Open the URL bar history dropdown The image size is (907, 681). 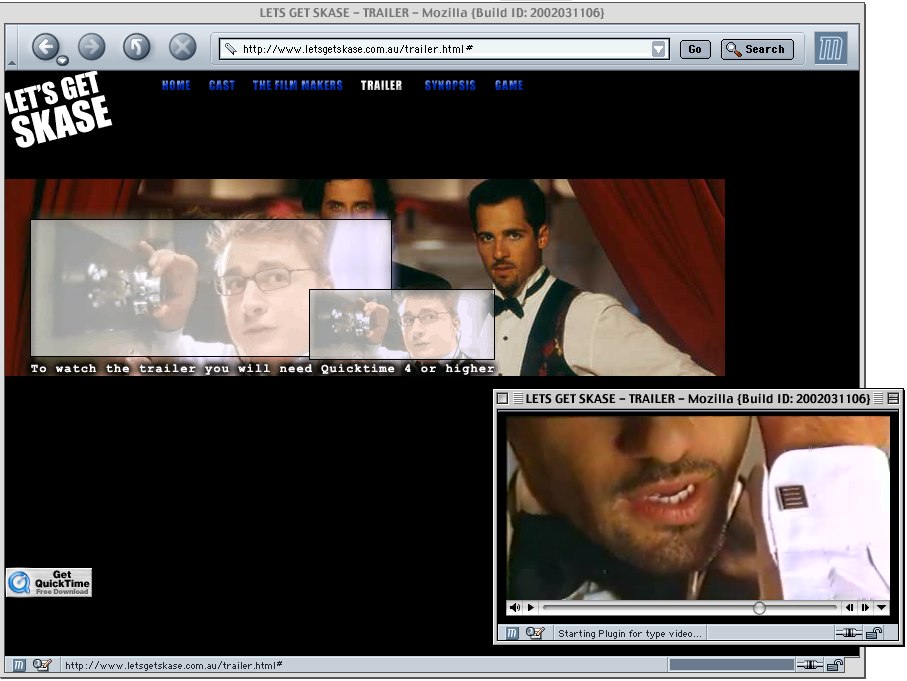tap(658, 49)
